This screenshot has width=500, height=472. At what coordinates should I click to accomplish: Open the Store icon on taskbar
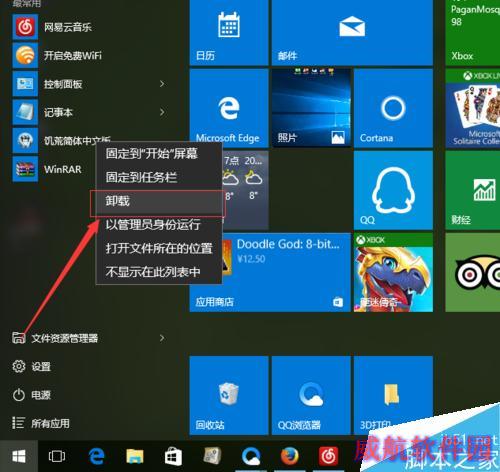tap(173, 456)
